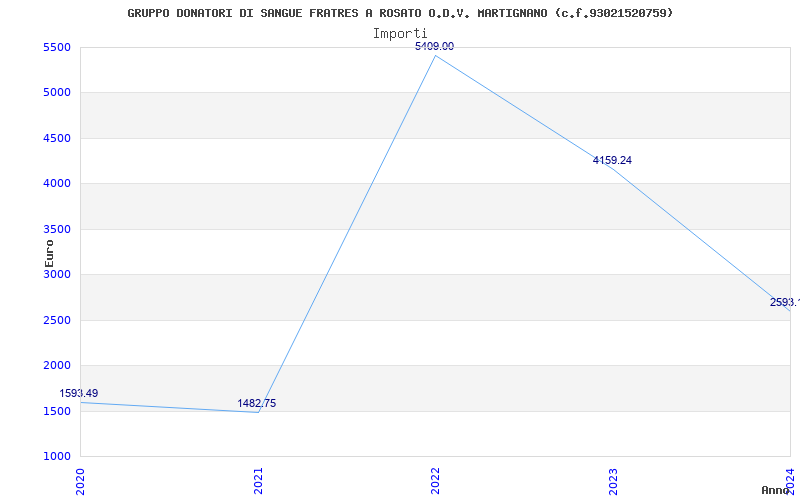Click the 4000 y-axis tick label
Screen dimensions: 800x500
[56, 184]
